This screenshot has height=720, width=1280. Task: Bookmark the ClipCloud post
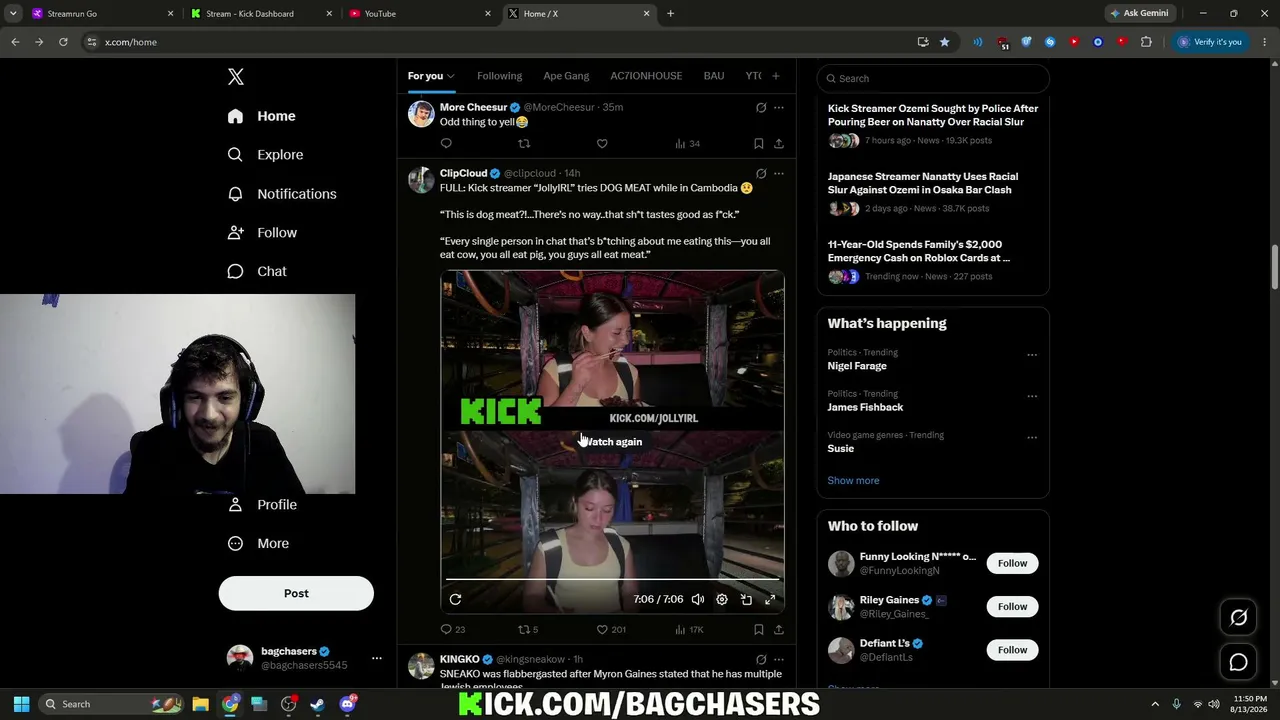click(759, 630)
